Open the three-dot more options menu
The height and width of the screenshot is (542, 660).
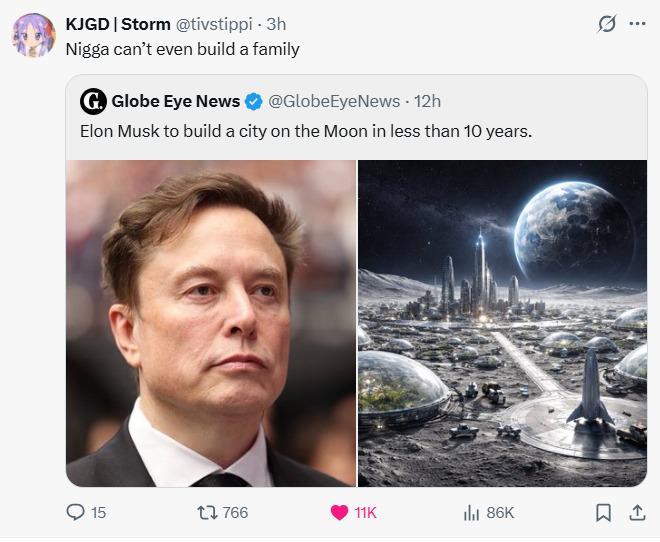[x=637, y=25]
